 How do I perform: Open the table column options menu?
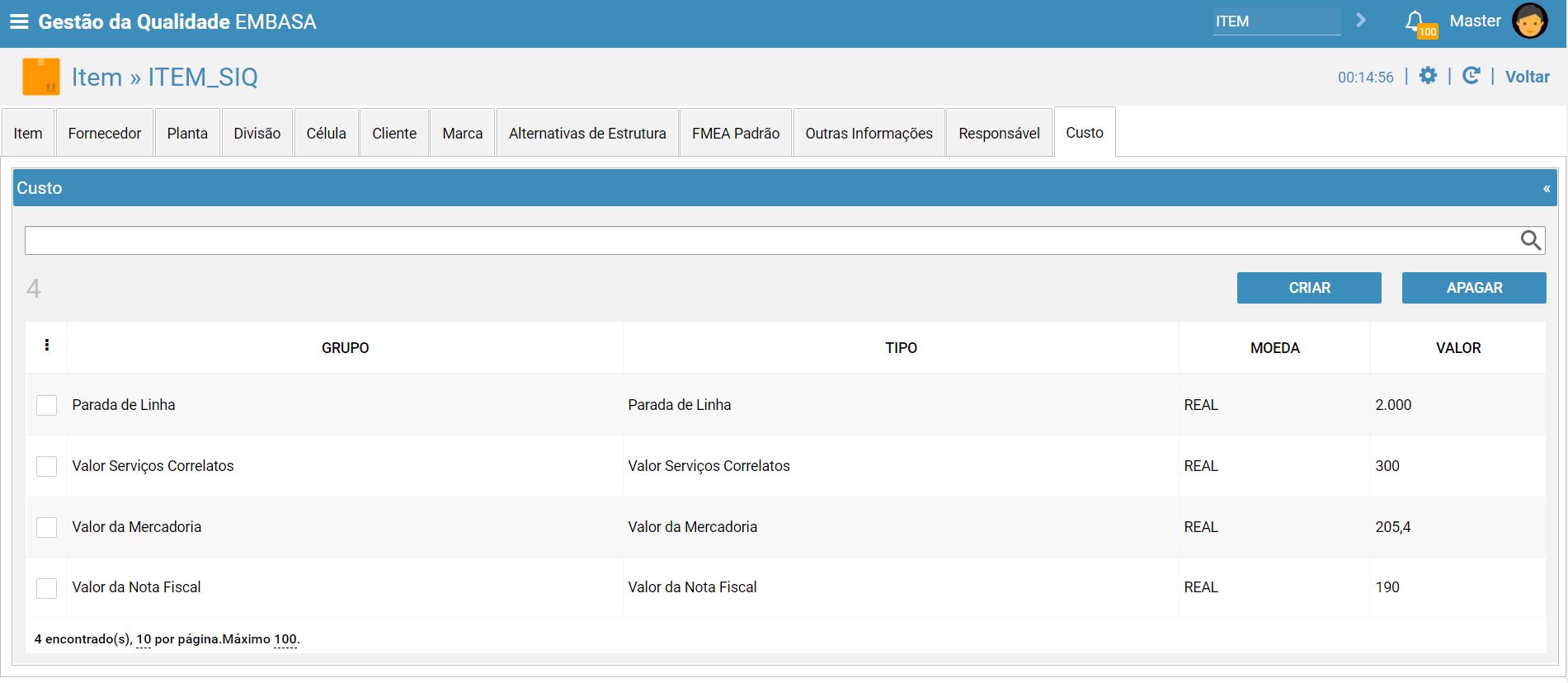point(47,346)
